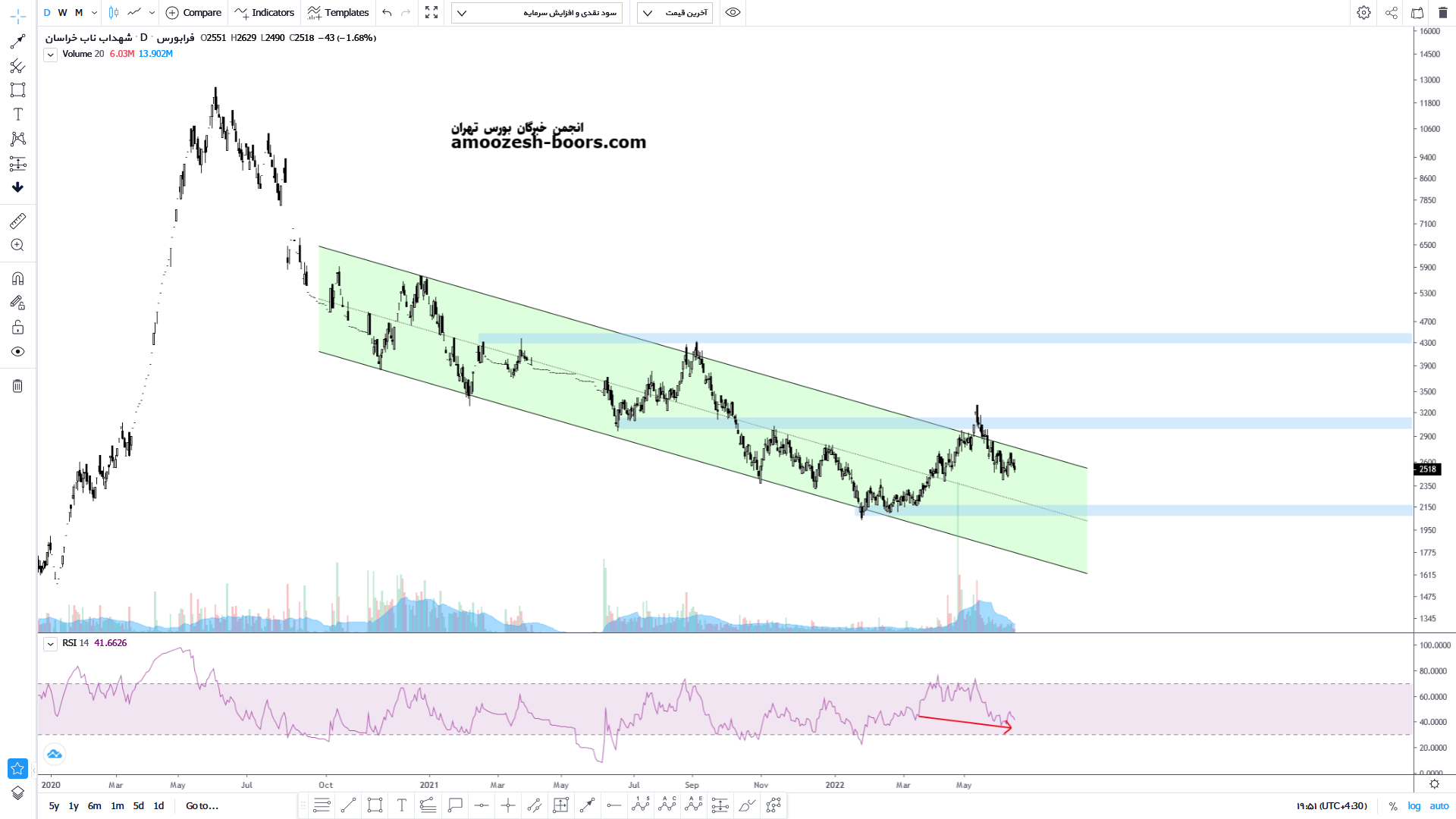The height and width of the screenshot is (819, 1456).
Task: Click the undo arrow
Action: click(x=387, y=13)
